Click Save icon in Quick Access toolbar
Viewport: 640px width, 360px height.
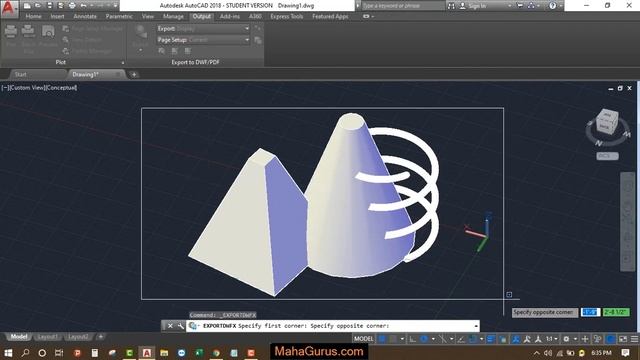49,6
